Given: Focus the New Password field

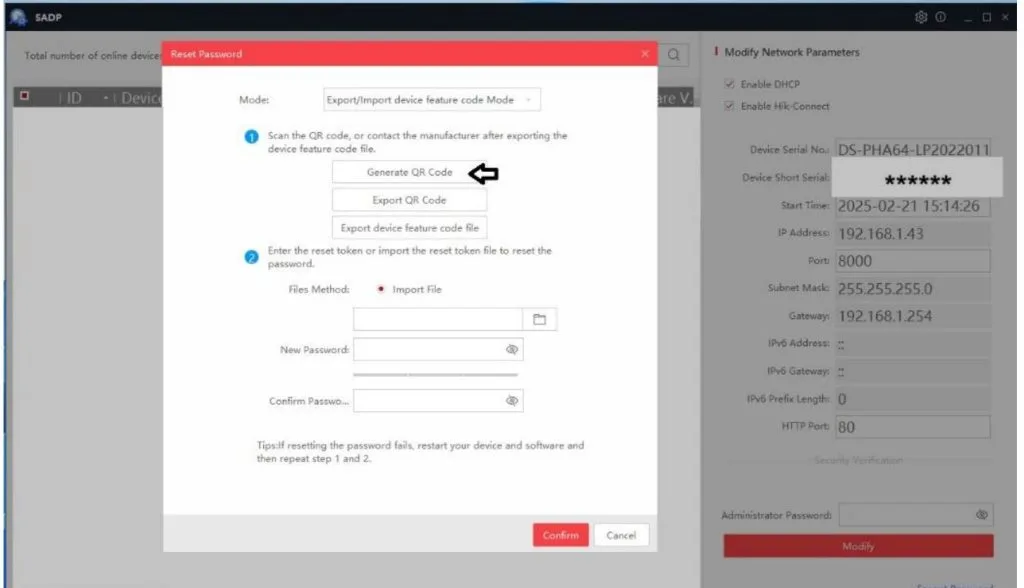Looking at the screenshot, I should pos(438,350).
